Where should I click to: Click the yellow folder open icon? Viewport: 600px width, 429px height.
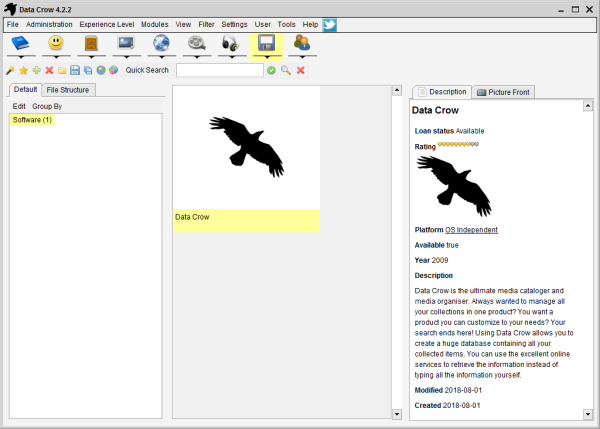click(62, 70)
